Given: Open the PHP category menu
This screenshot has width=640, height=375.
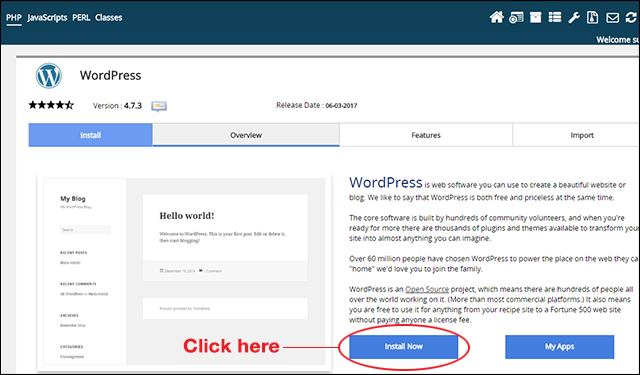Looking at the screenshot, I should [x=14, y=18].
